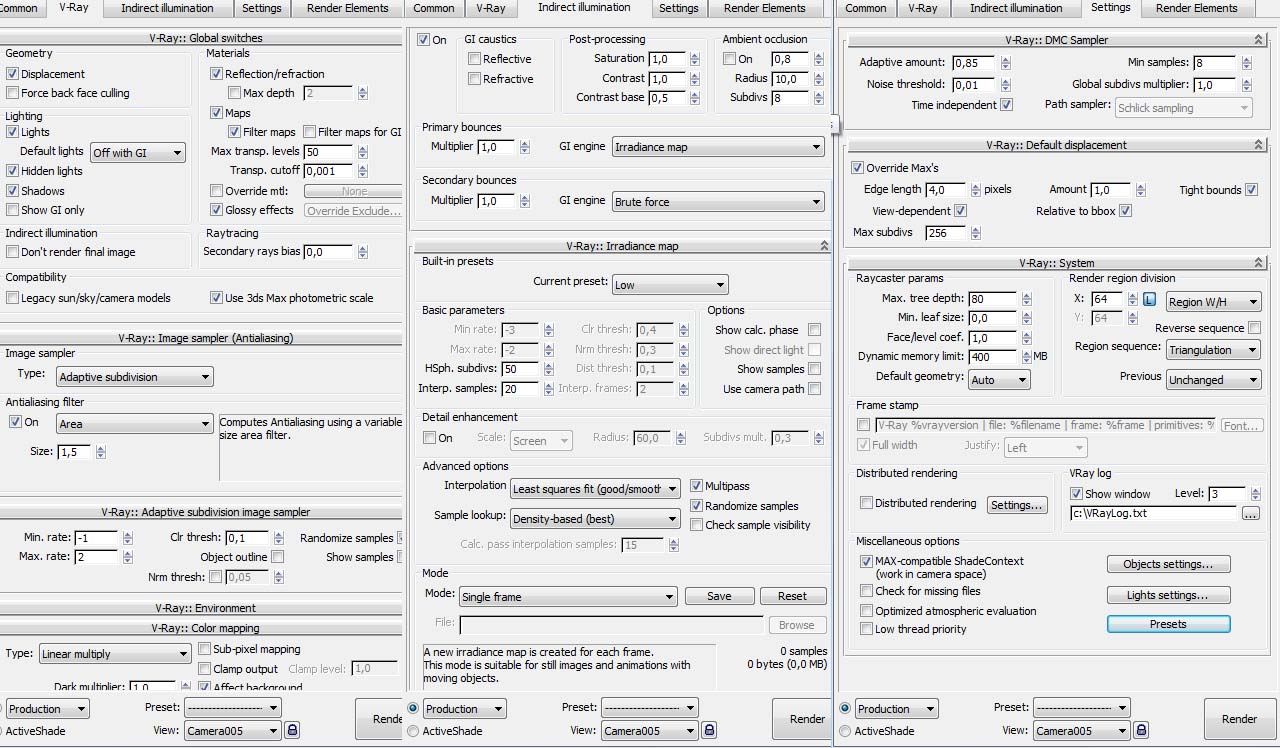Open the Antialiasing filter Area dropdown
Image resolution: width=1280 pixels, height=748 pixels.
coord(135,424)
